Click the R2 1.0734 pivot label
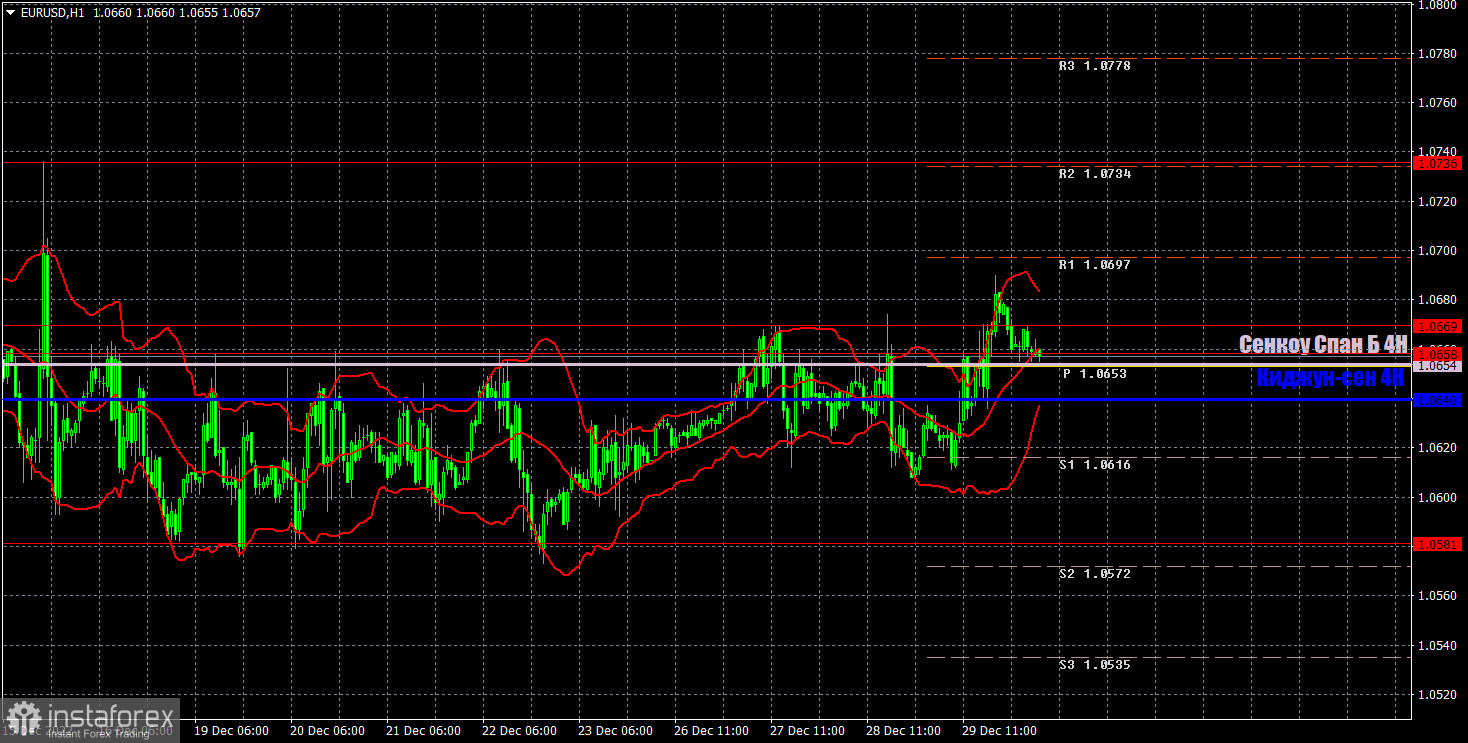Image resolution: width=1468 pixels, height=743 pixels. (x=1095, y=174)
